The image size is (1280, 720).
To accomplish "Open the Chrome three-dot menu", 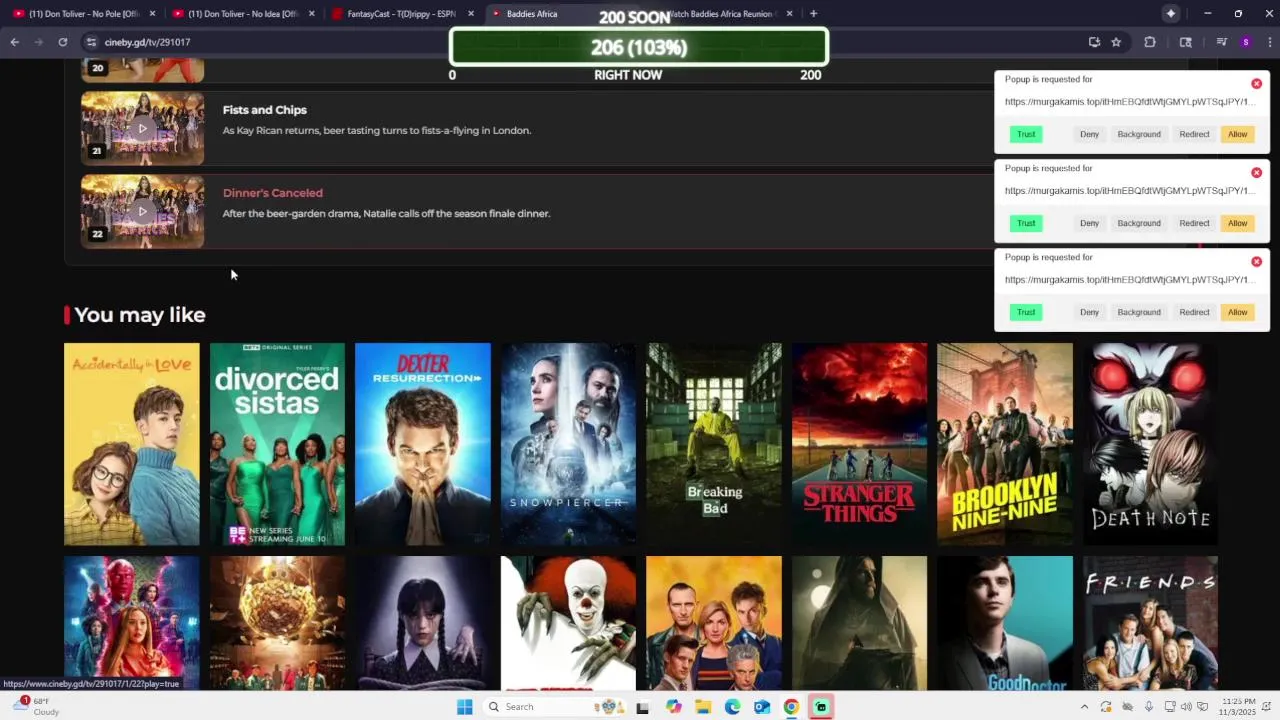I will pyautogui.click(x=1270, y=42).
